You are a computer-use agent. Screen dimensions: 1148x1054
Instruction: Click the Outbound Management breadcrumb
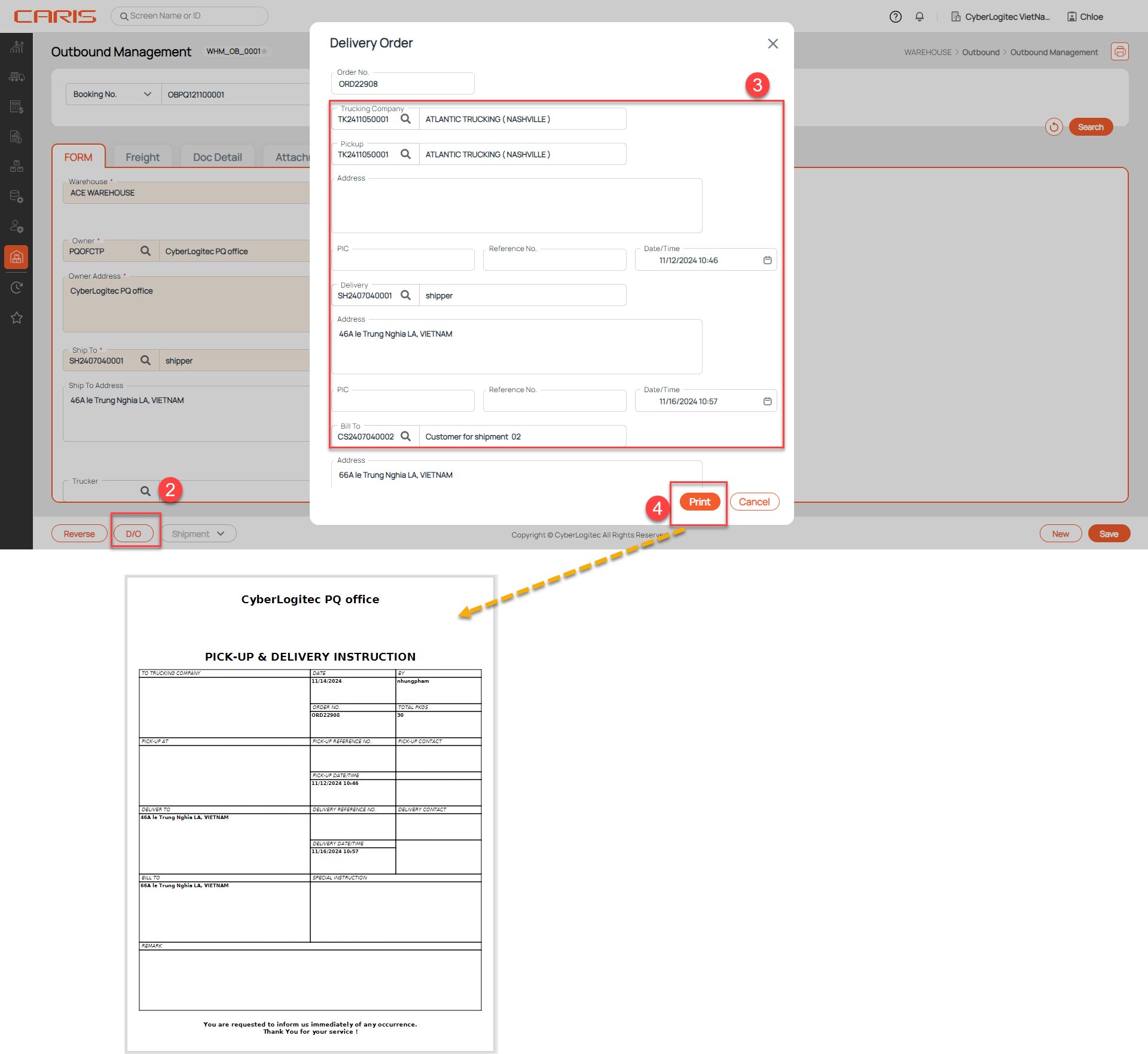(x=1054, y=53)
